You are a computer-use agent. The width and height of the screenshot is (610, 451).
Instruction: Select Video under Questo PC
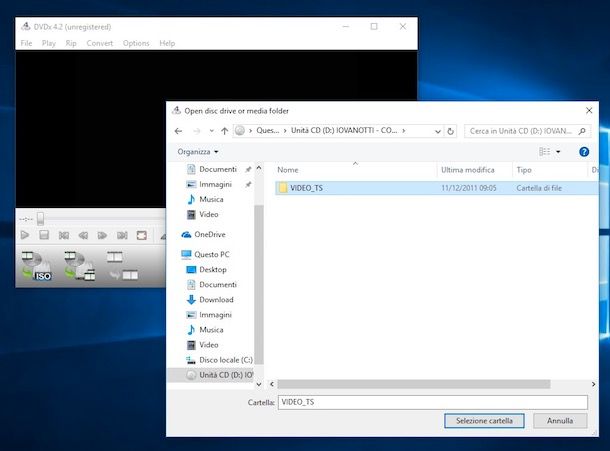point(209,345)
